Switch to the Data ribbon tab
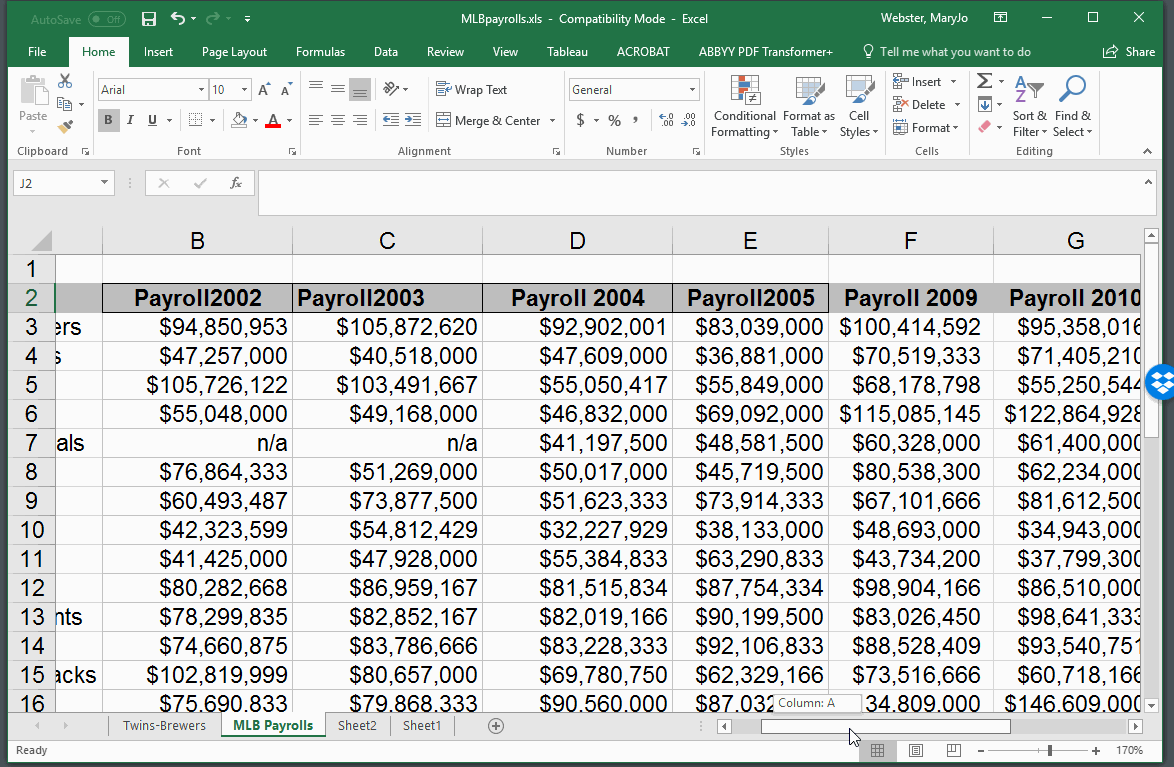1174x767 pixels. (386, 52)
